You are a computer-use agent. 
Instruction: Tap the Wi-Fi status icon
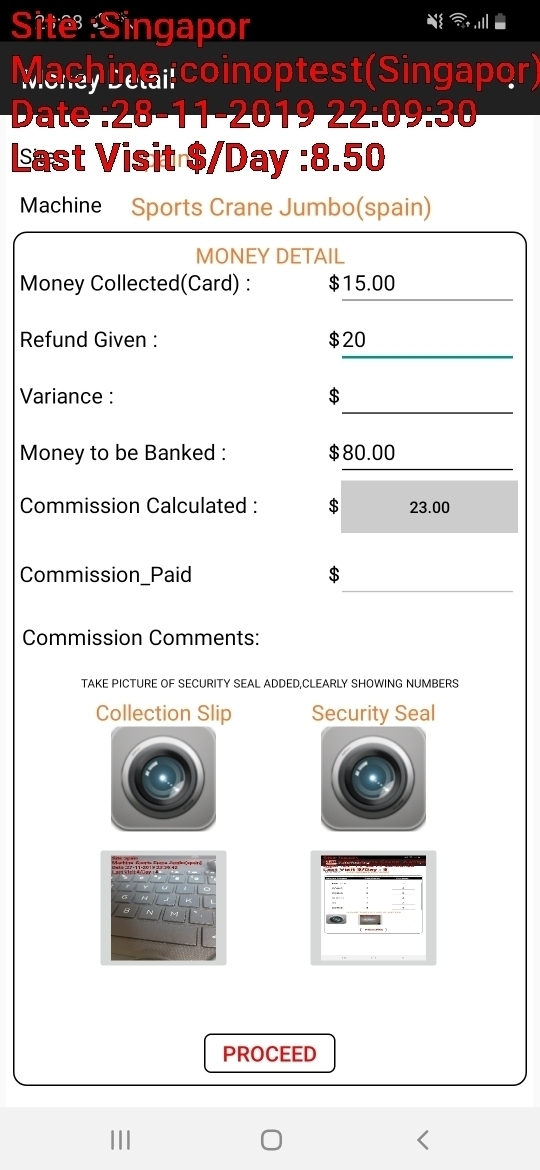pyautogui.click(x=458, y=22)
